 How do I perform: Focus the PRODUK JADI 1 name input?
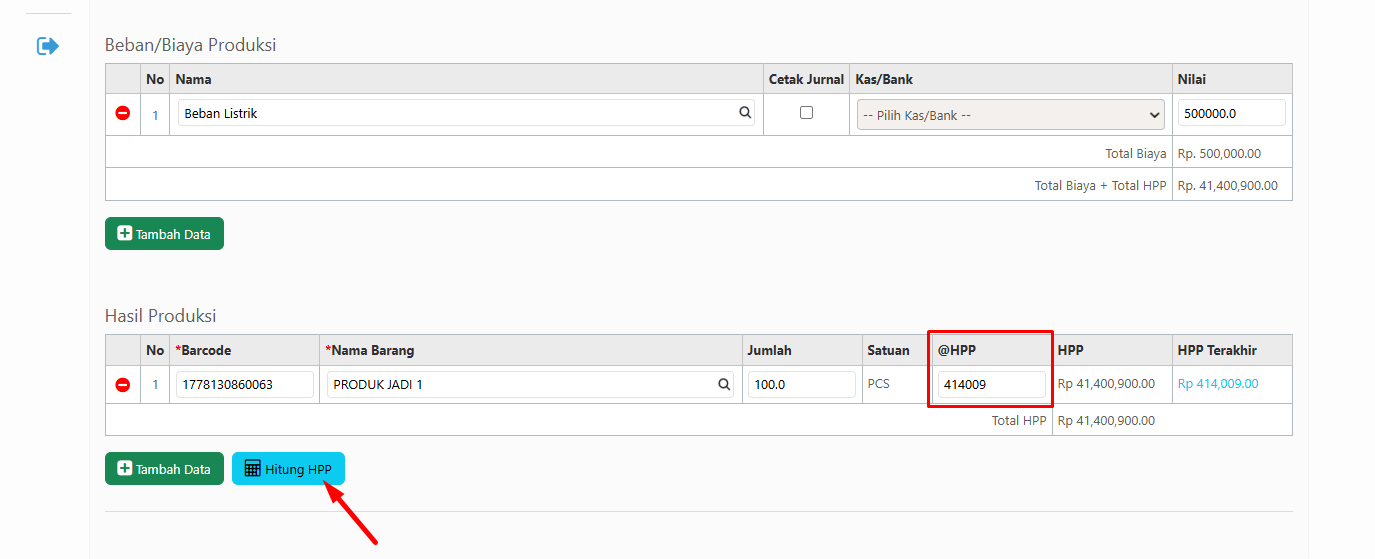(530, 384)
